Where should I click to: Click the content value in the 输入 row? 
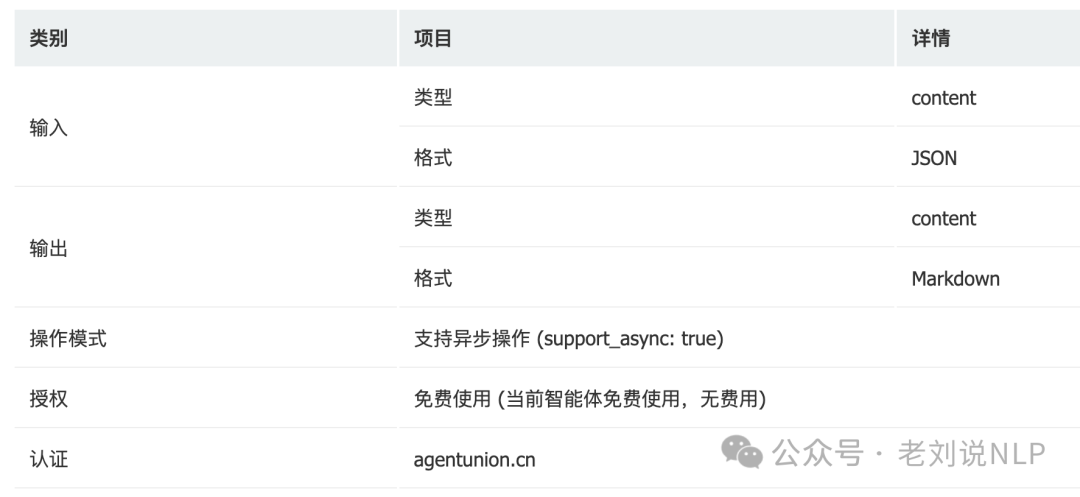(944, 98)
